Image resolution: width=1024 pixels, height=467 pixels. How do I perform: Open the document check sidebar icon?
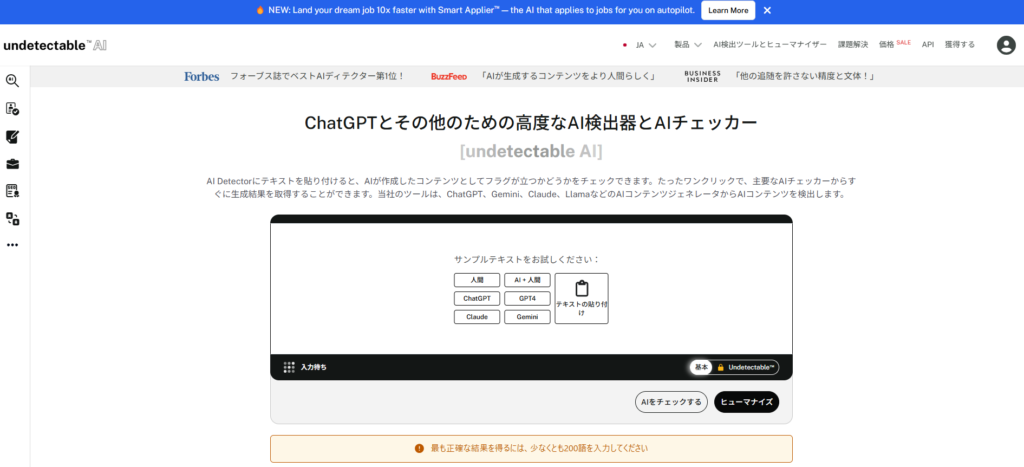[12, 109]
